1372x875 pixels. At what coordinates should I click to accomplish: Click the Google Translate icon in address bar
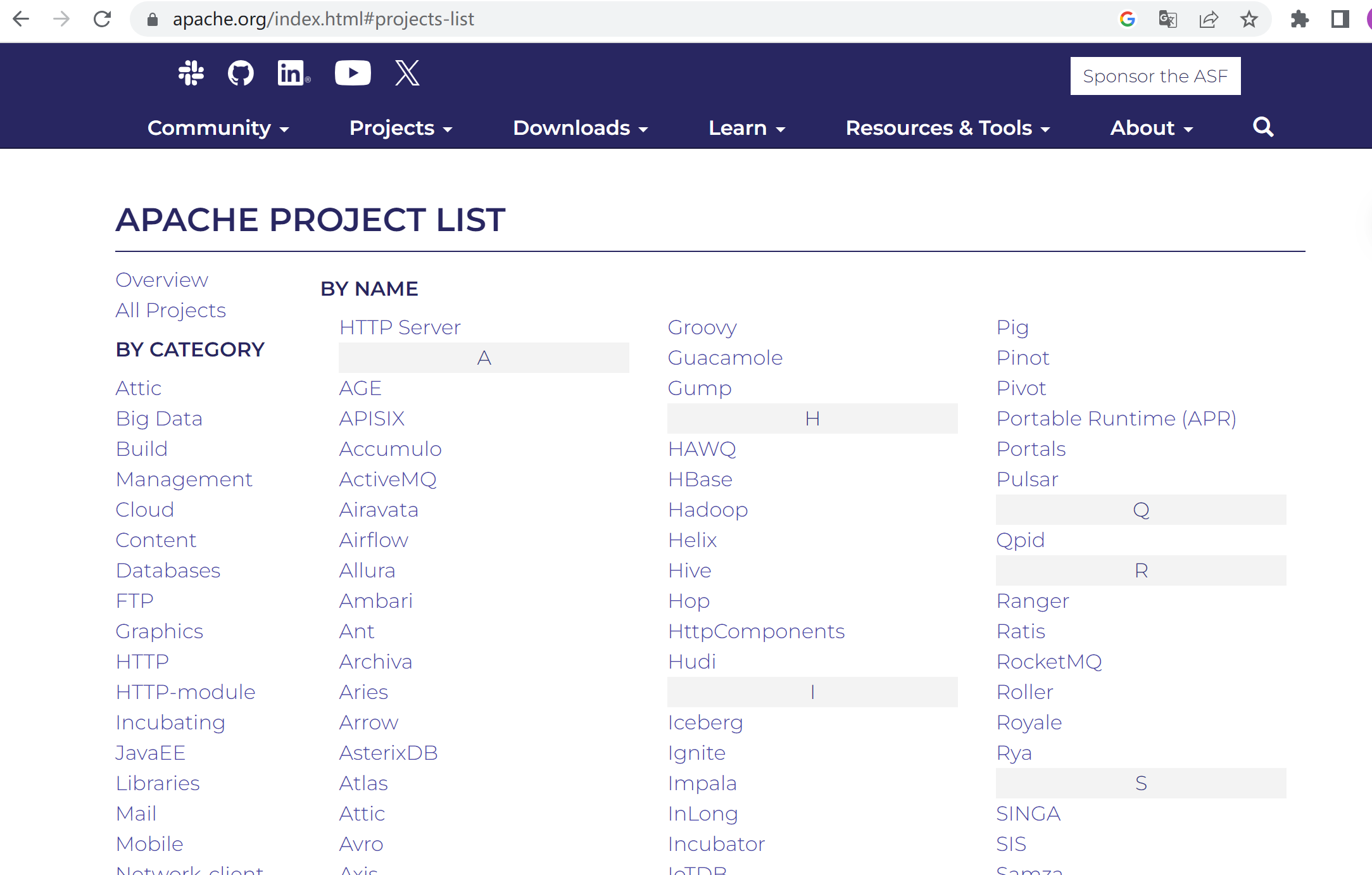[x=1167, y=20]
